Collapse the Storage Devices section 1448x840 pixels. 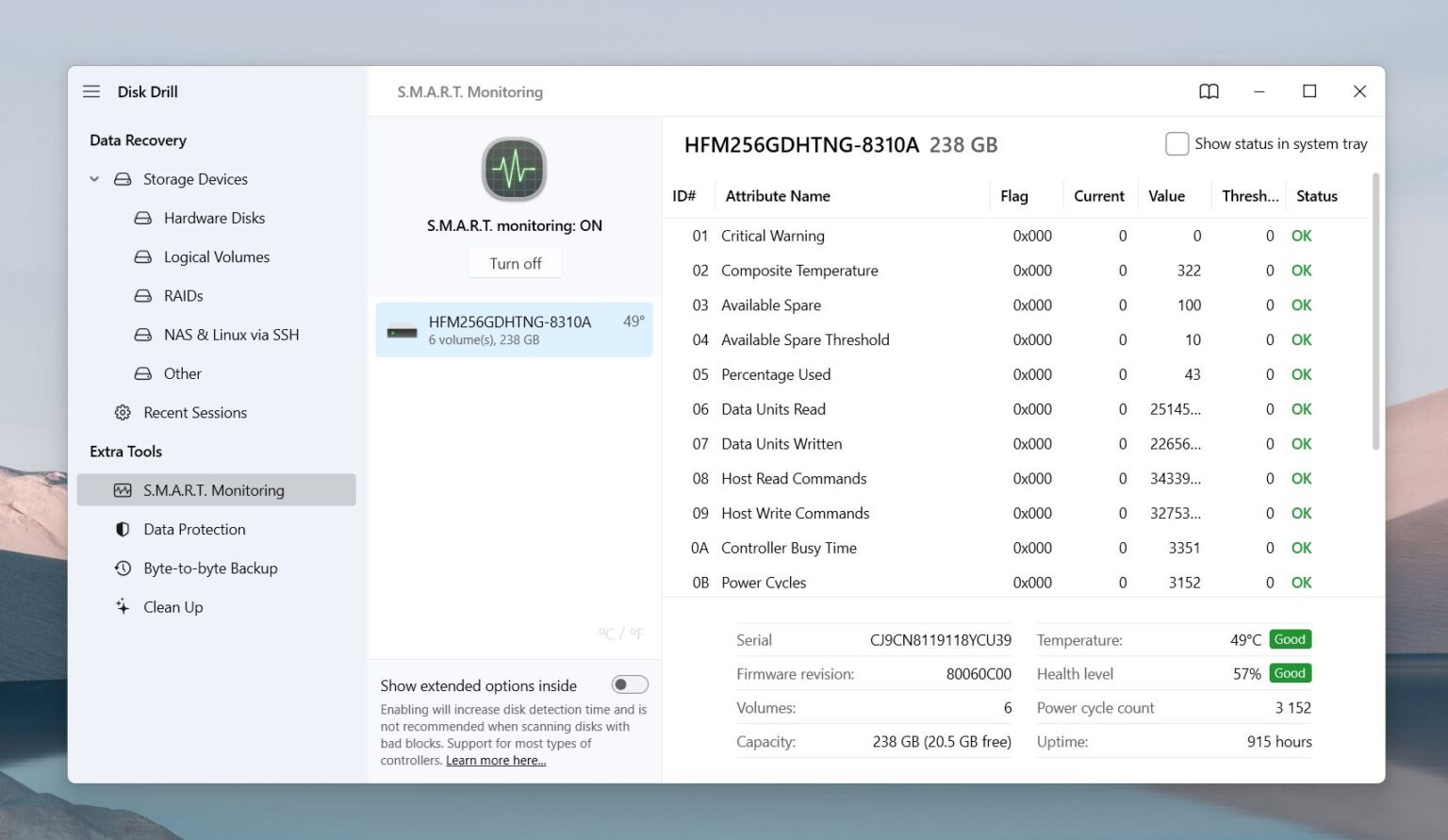click(94, 179)
